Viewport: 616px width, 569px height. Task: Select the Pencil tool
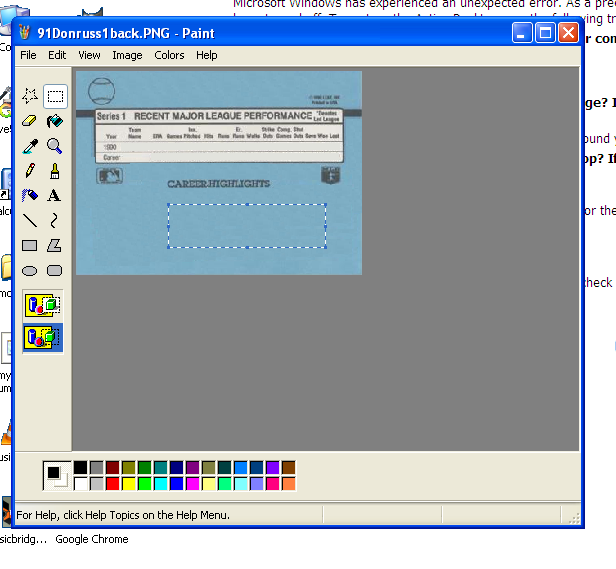[x=30, y=171]
